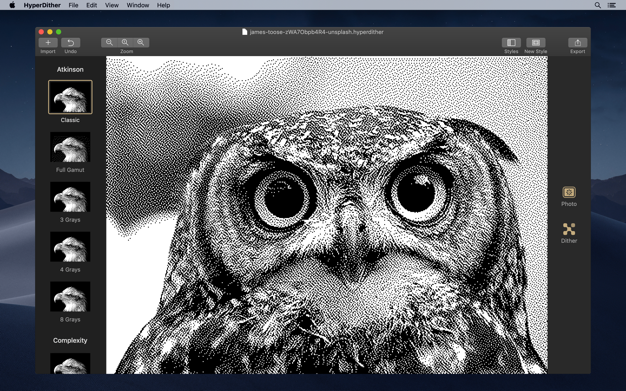The height and width of the screenshot is (391, 626).
Task: Choose the 4 Grays style
Action: coord(70,247)
